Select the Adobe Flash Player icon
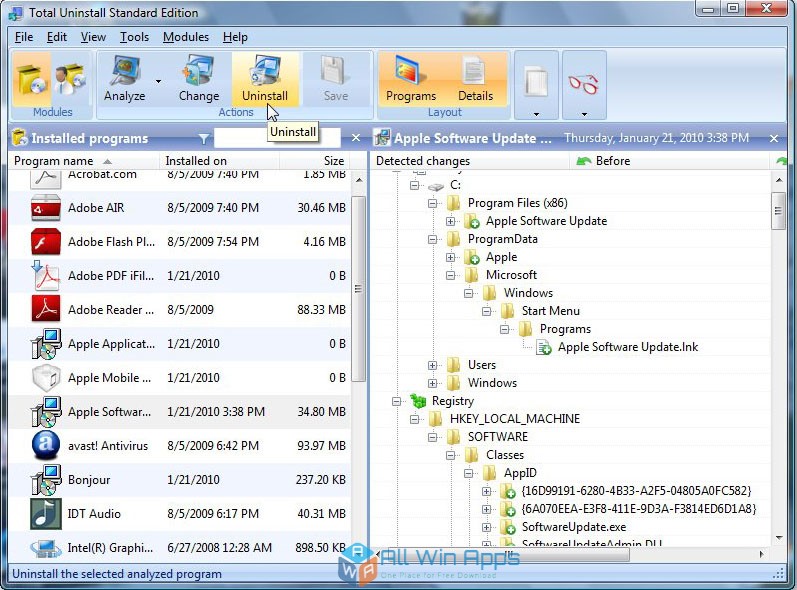Image resolution: width=797 pixels, height=590 pixels. [46, 242]
